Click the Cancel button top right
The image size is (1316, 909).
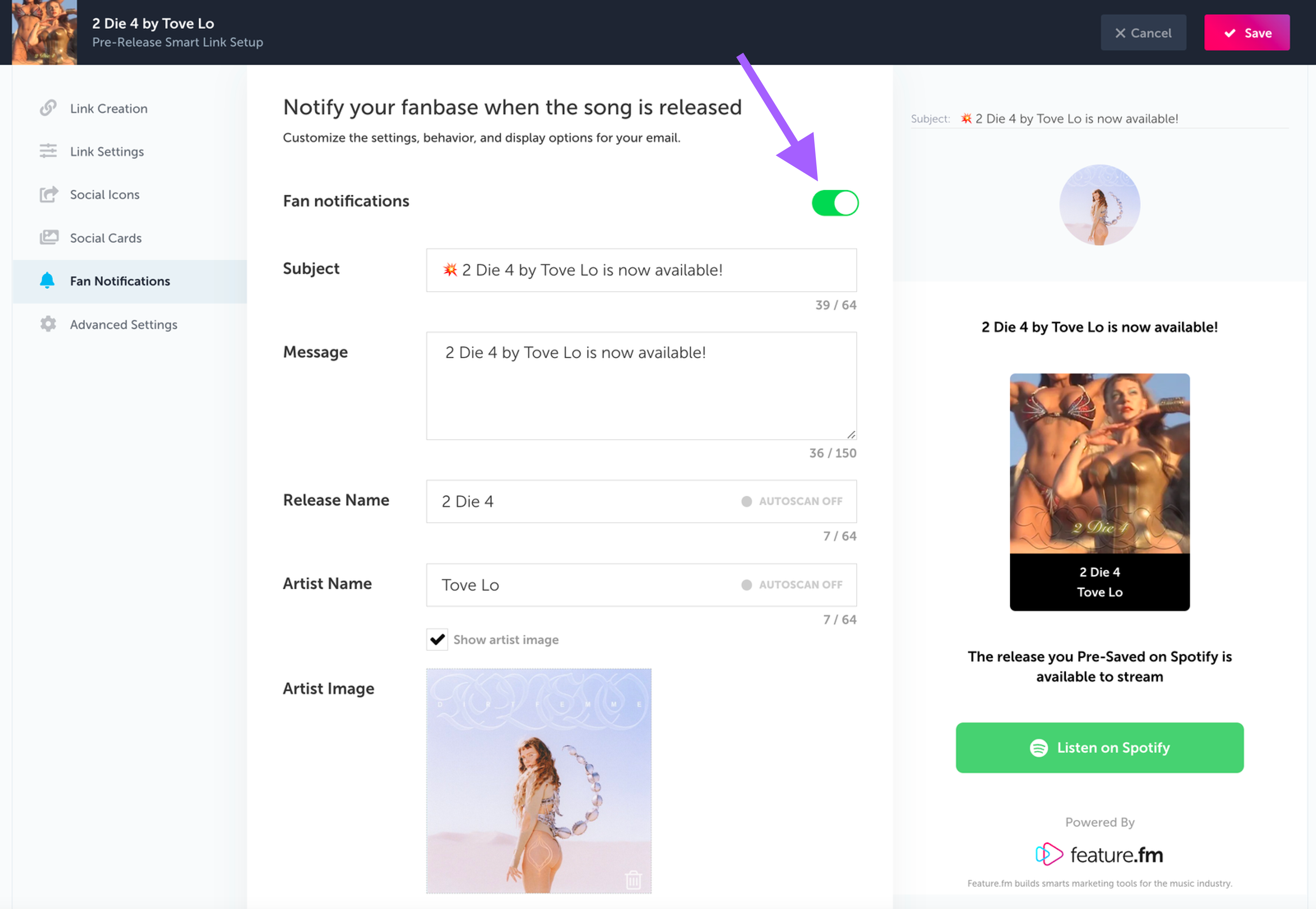click(x=1144, y=33)
